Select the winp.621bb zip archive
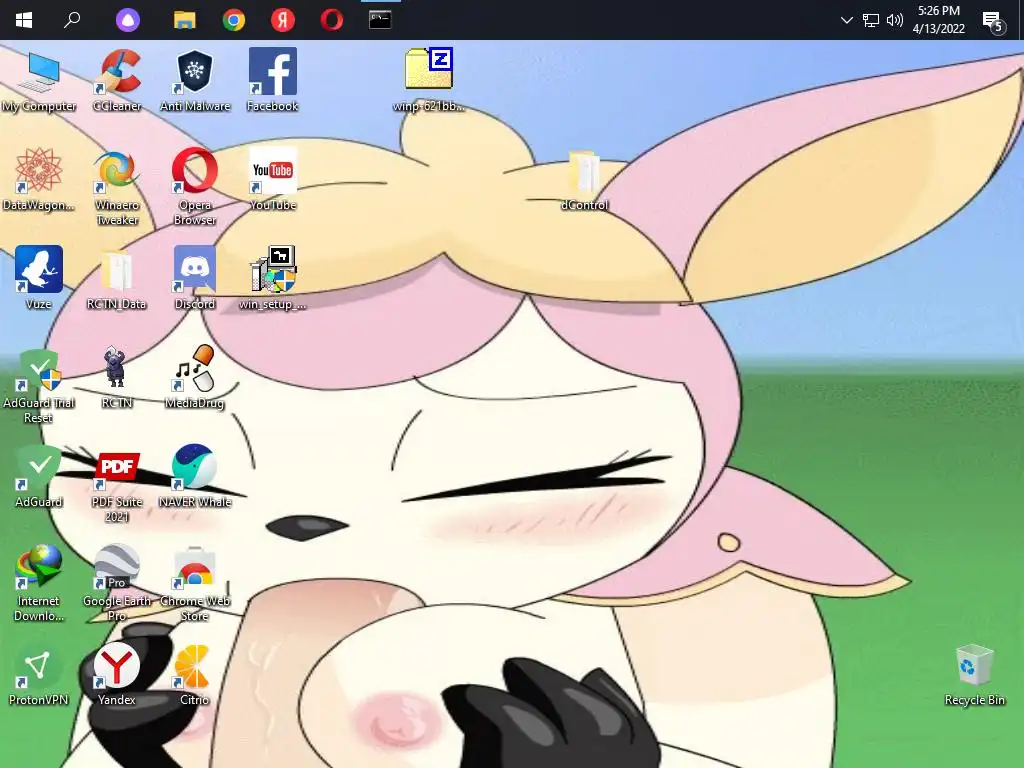1024x768 pixels. pyautogui.click(x=428, y=81)
